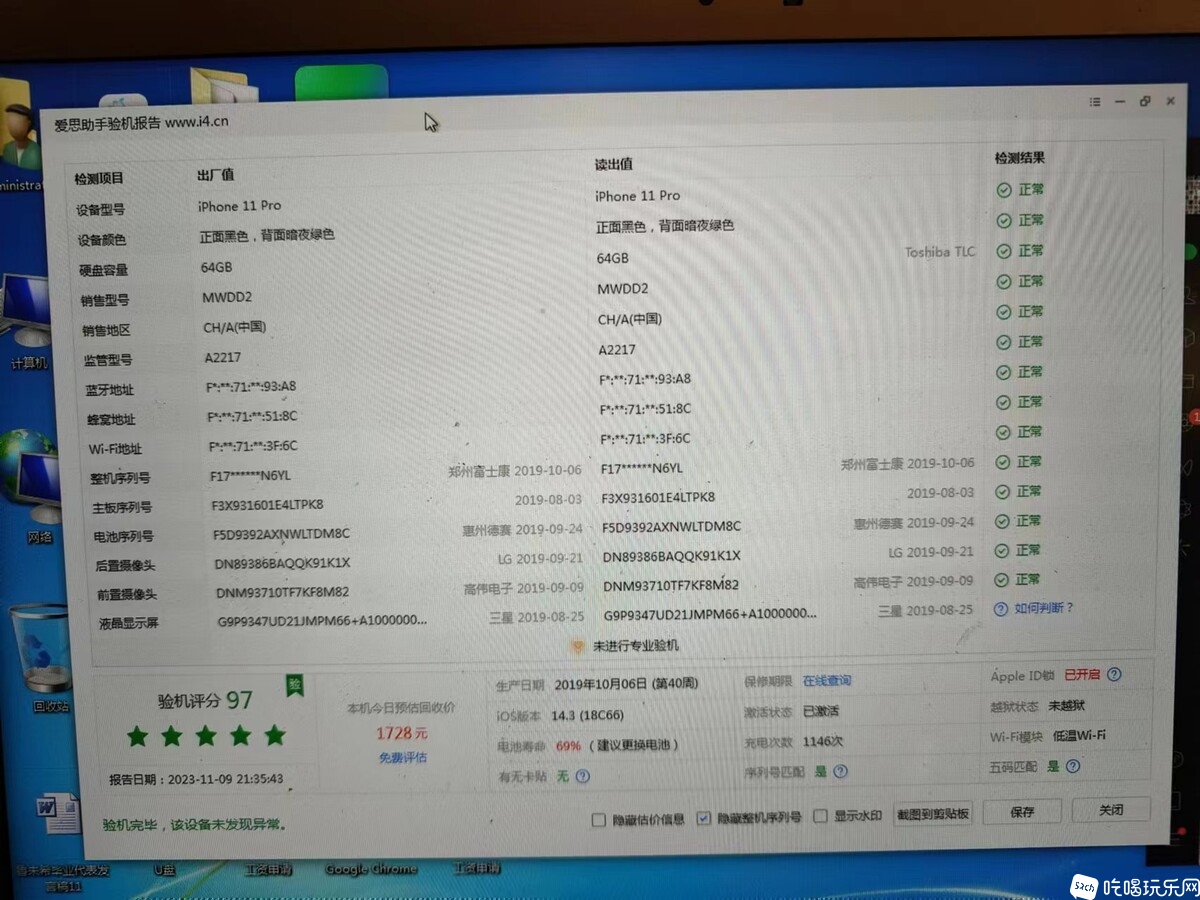Click the read-value 三星 2019-08-25 label
The image size is (1200, 900).
(x=926, y=609)
